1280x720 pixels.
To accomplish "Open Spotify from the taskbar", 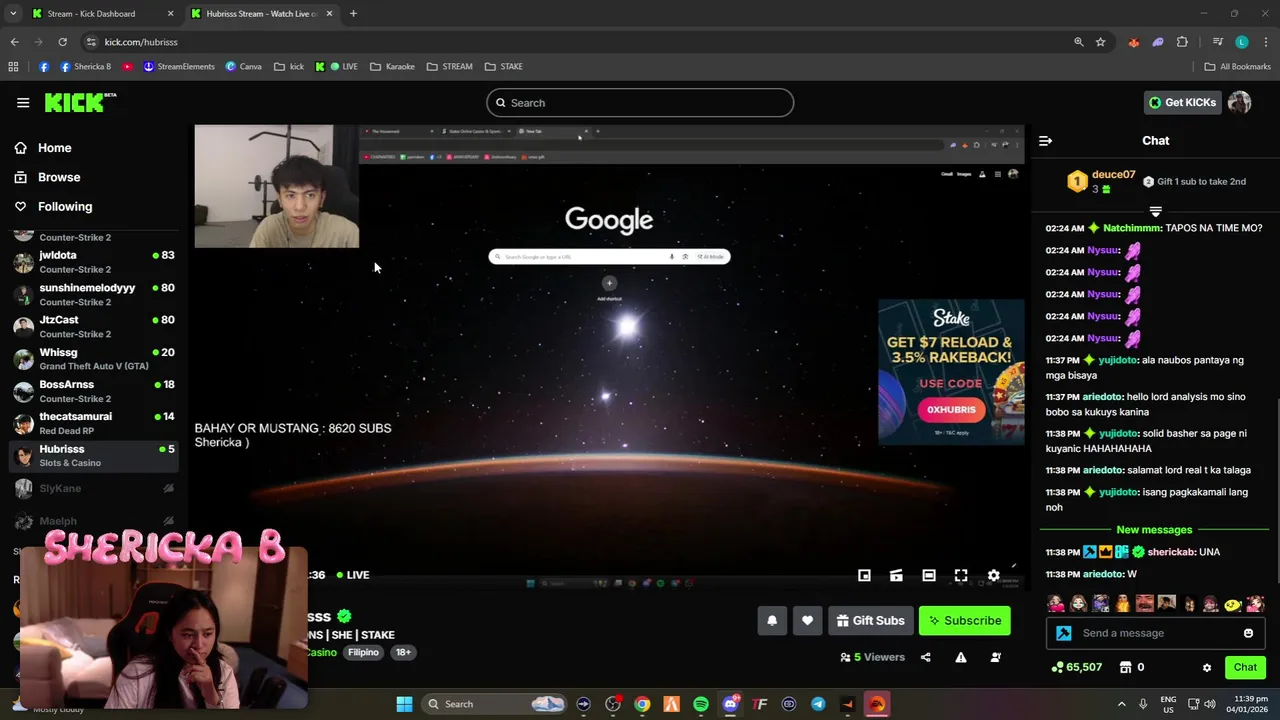I will tap(701, 704).
